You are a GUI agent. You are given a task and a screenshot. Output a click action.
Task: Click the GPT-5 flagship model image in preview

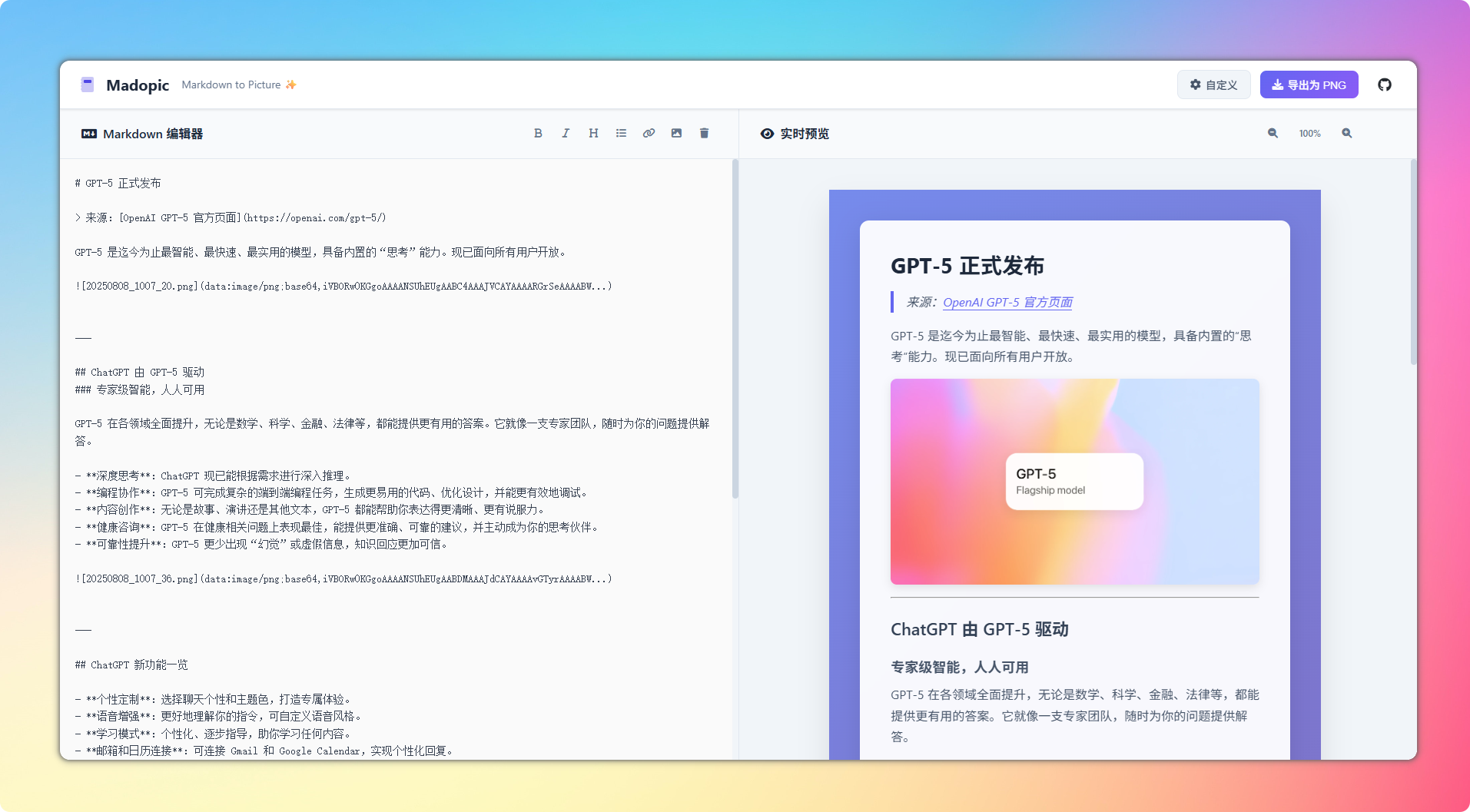pos(1074,481)
